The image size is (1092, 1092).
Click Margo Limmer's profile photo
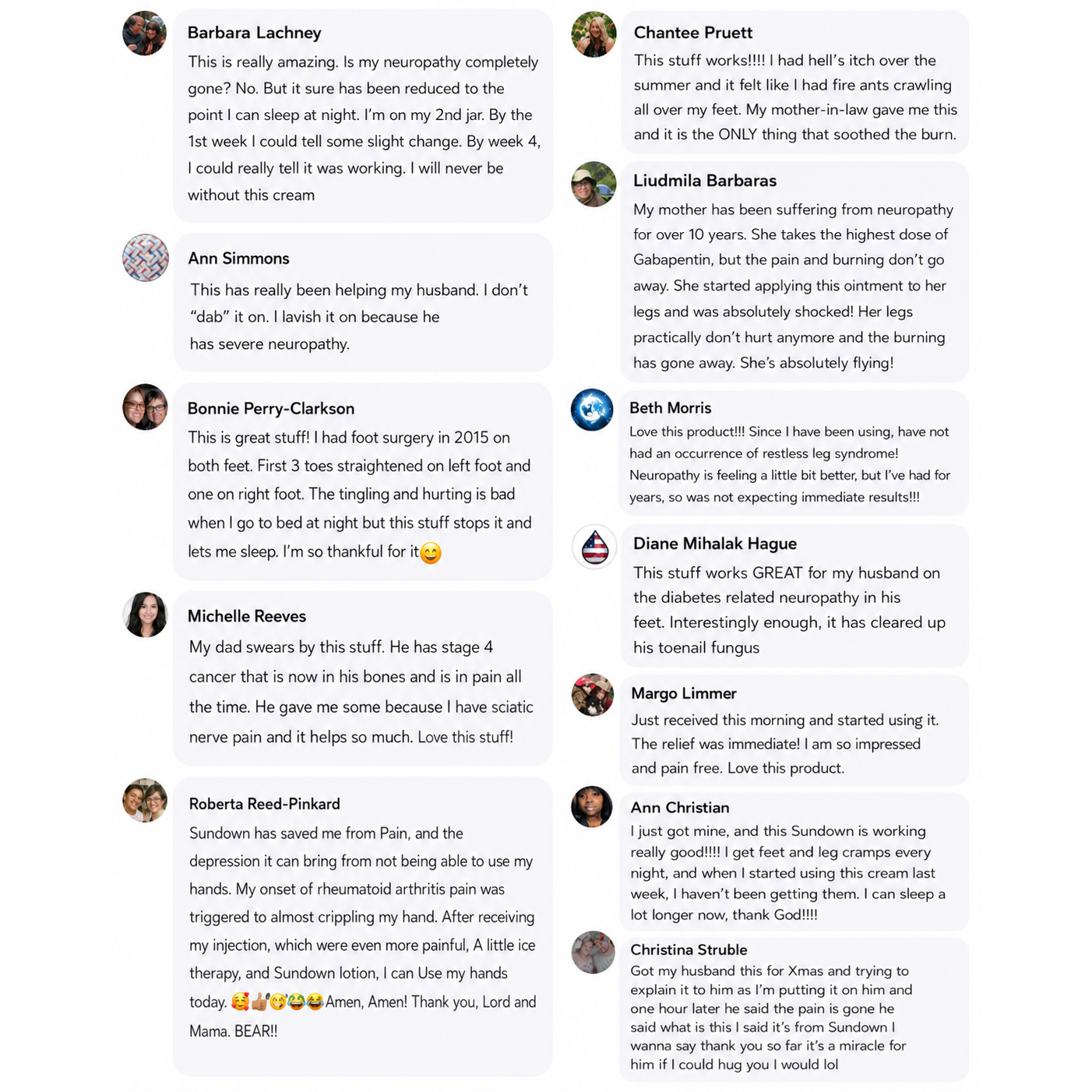pyautogui.click(x=593, y=695)
